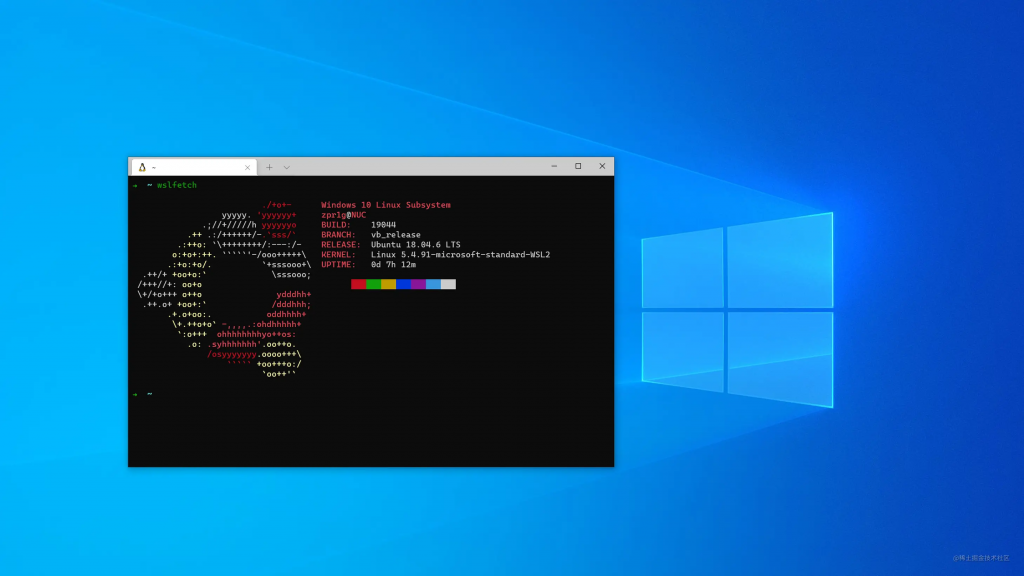Click the empty shell prompt below the logo
The width and height of the screenshot is (1024, 576).
pos(143,394)
